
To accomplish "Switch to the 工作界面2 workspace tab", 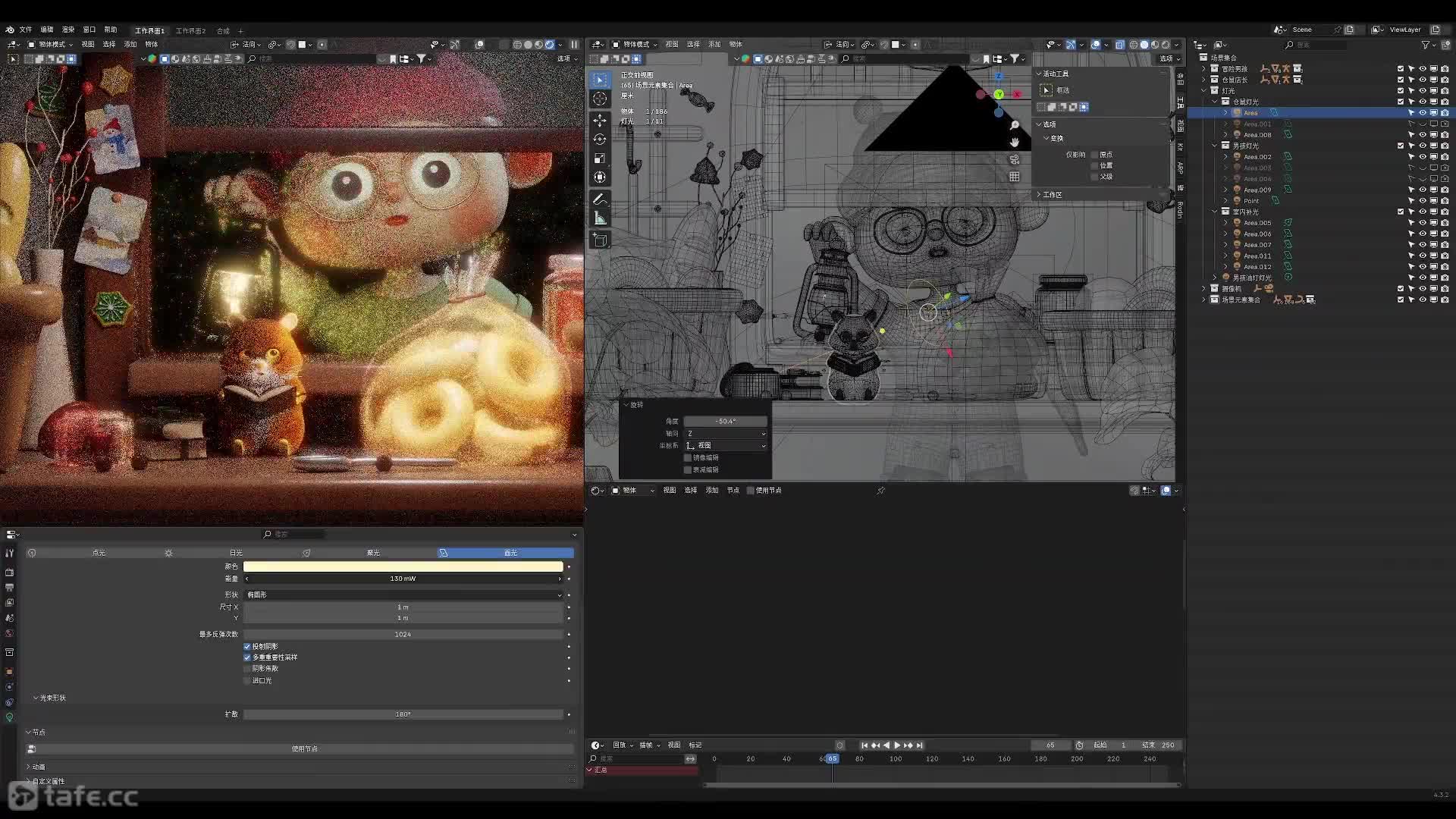I will (190, 30).
